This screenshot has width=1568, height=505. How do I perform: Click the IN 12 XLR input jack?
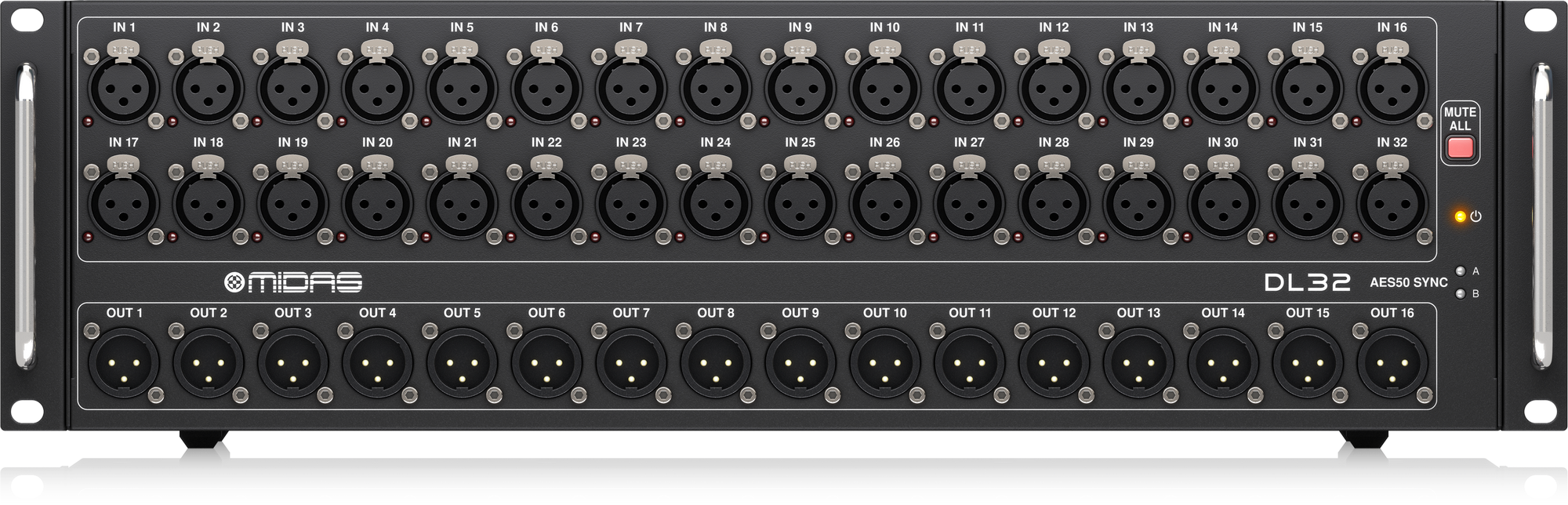1054,88
